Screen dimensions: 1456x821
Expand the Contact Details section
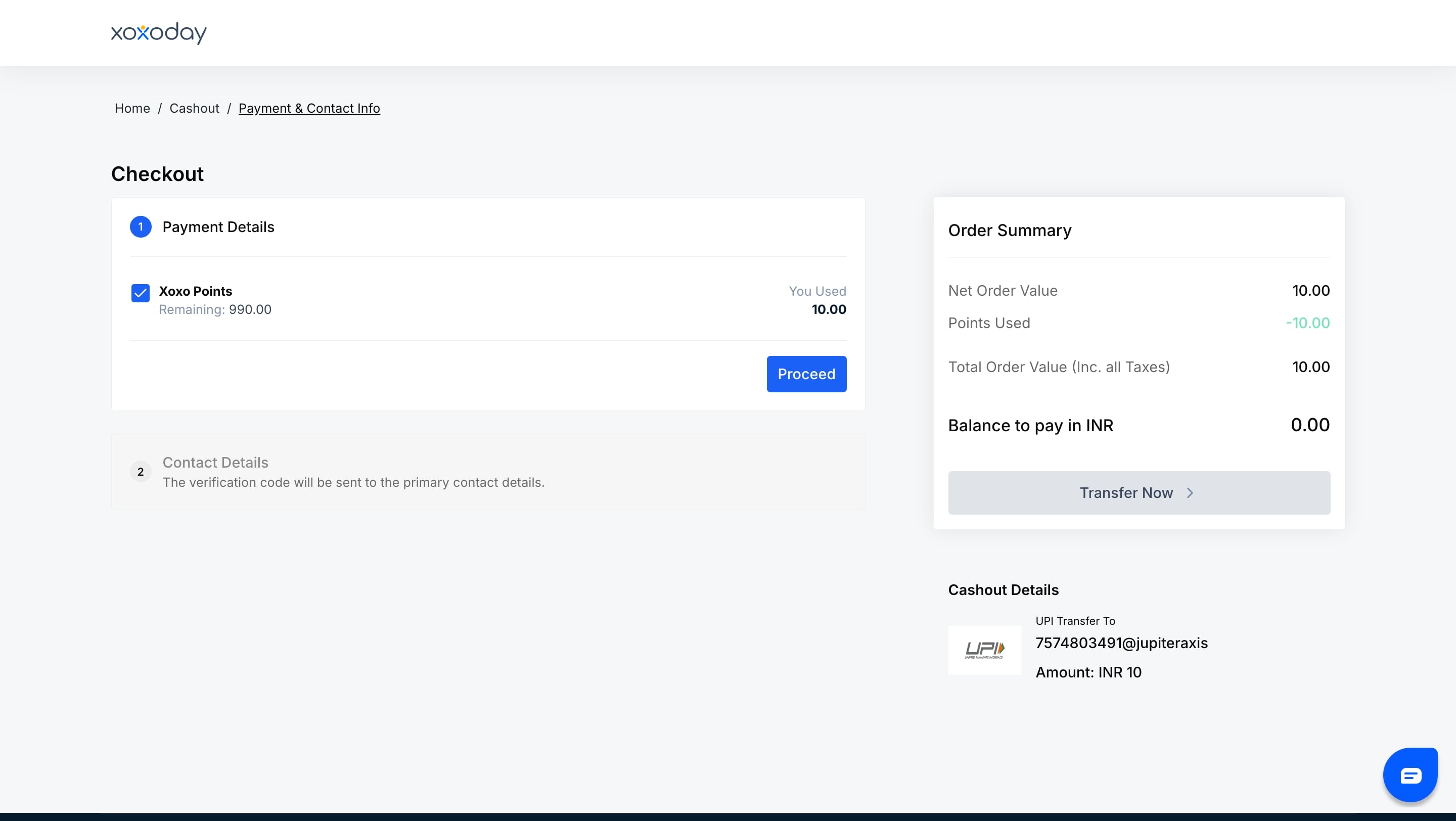(x=488, y=471)
